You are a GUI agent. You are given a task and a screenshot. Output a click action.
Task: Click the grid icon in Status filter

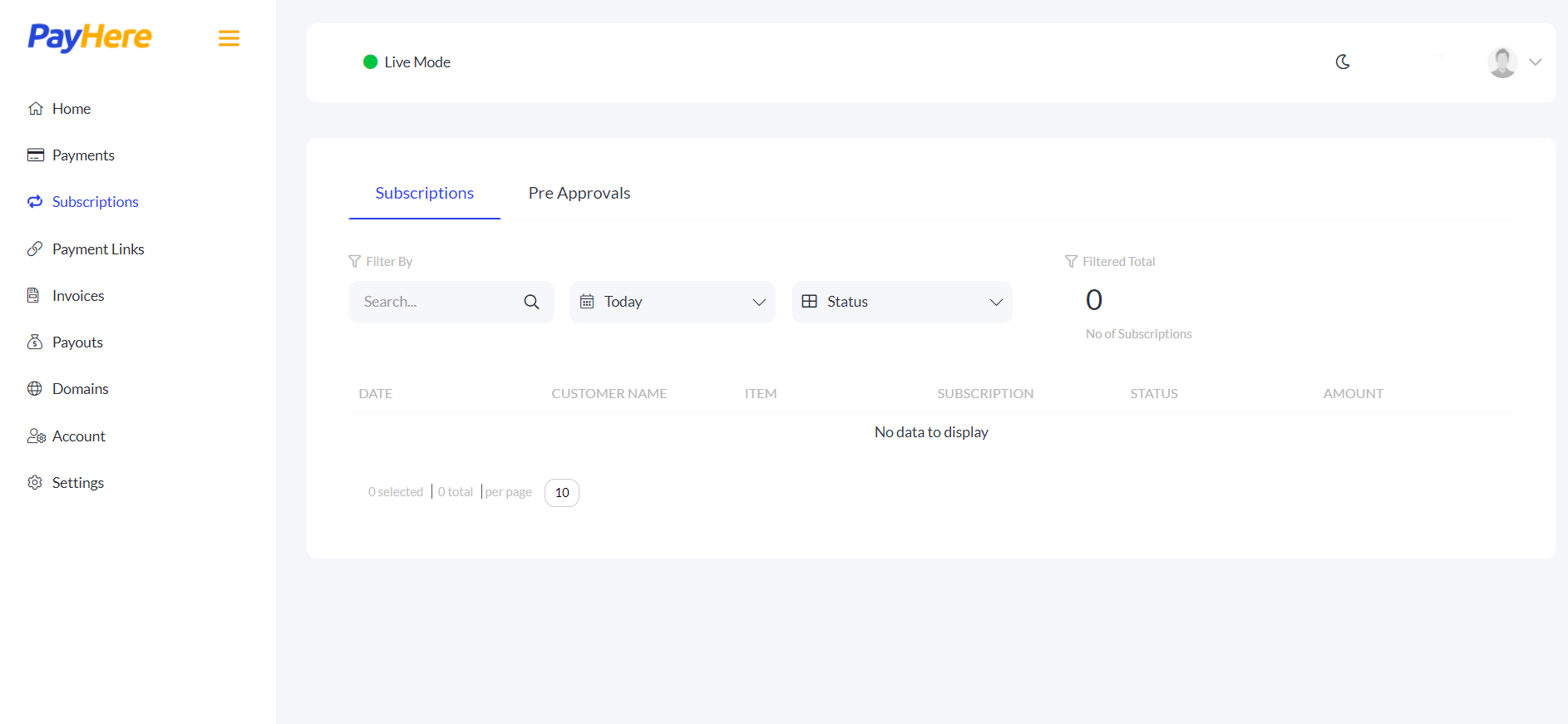810,302
